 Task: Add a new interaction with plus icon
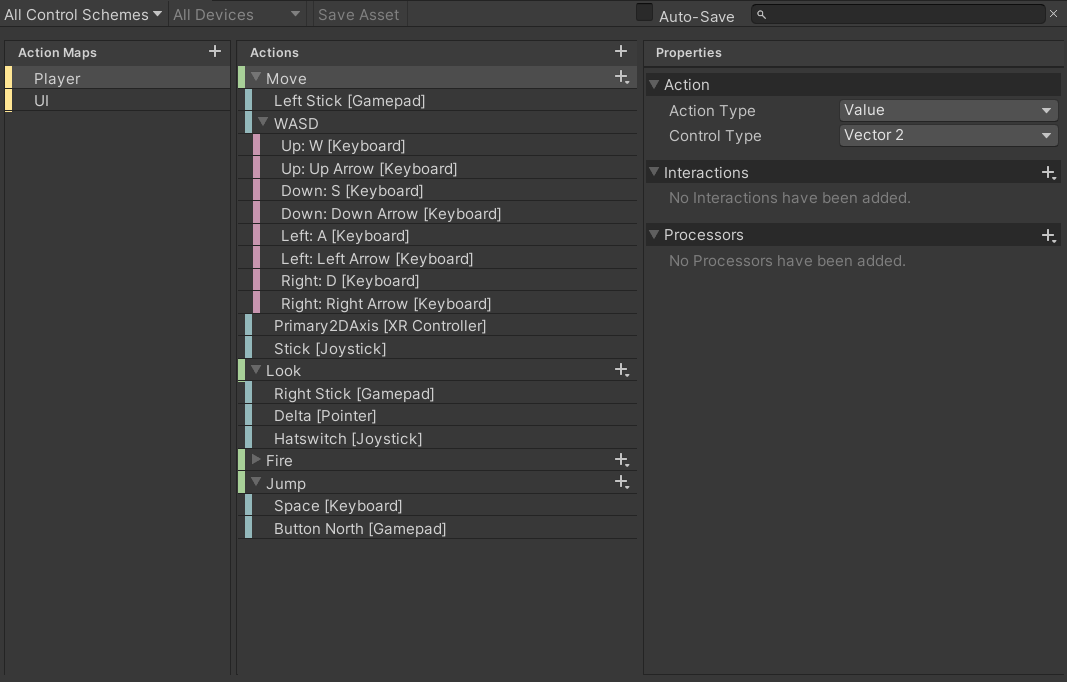tap(1048, 173)
